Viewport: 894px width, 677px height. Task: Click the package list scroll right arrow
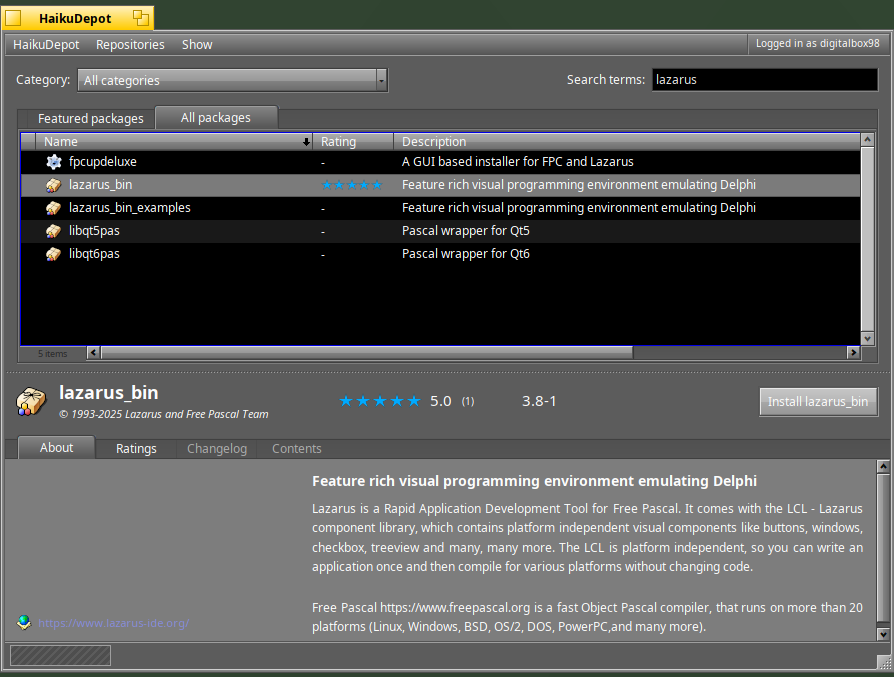[854, 353]
